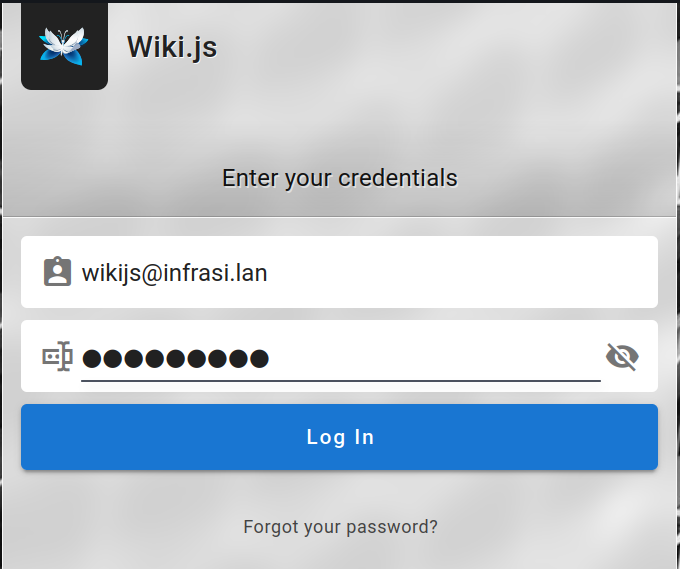Place cursor after wikijs@infrasi.lan text
This screenshot has height=569, width=680.
269,273
